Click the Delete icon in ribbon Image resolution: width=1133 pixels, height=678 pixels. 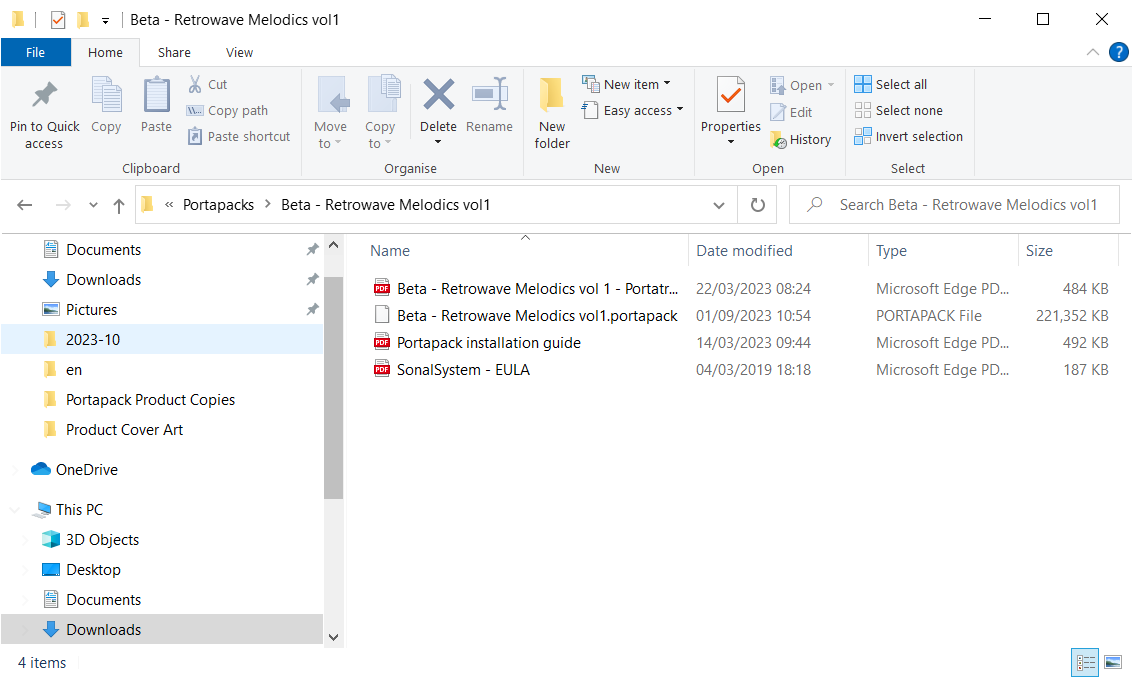click(x=438, y=98)
